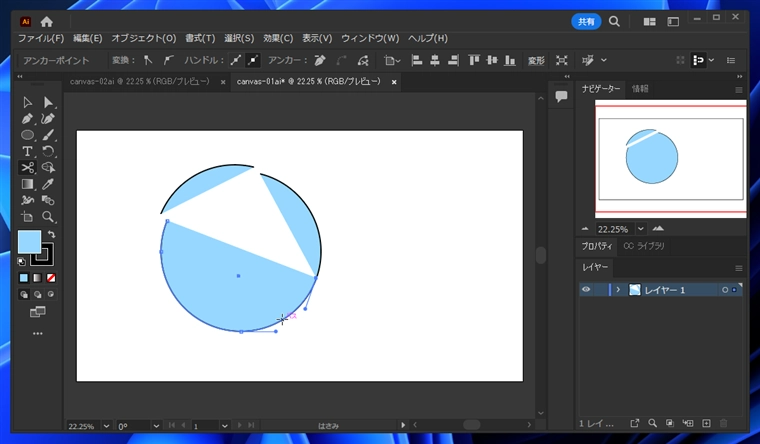Screen dimensions: 760x444
Task: Open the 効果(C) menu
Action: click(278, 38)
